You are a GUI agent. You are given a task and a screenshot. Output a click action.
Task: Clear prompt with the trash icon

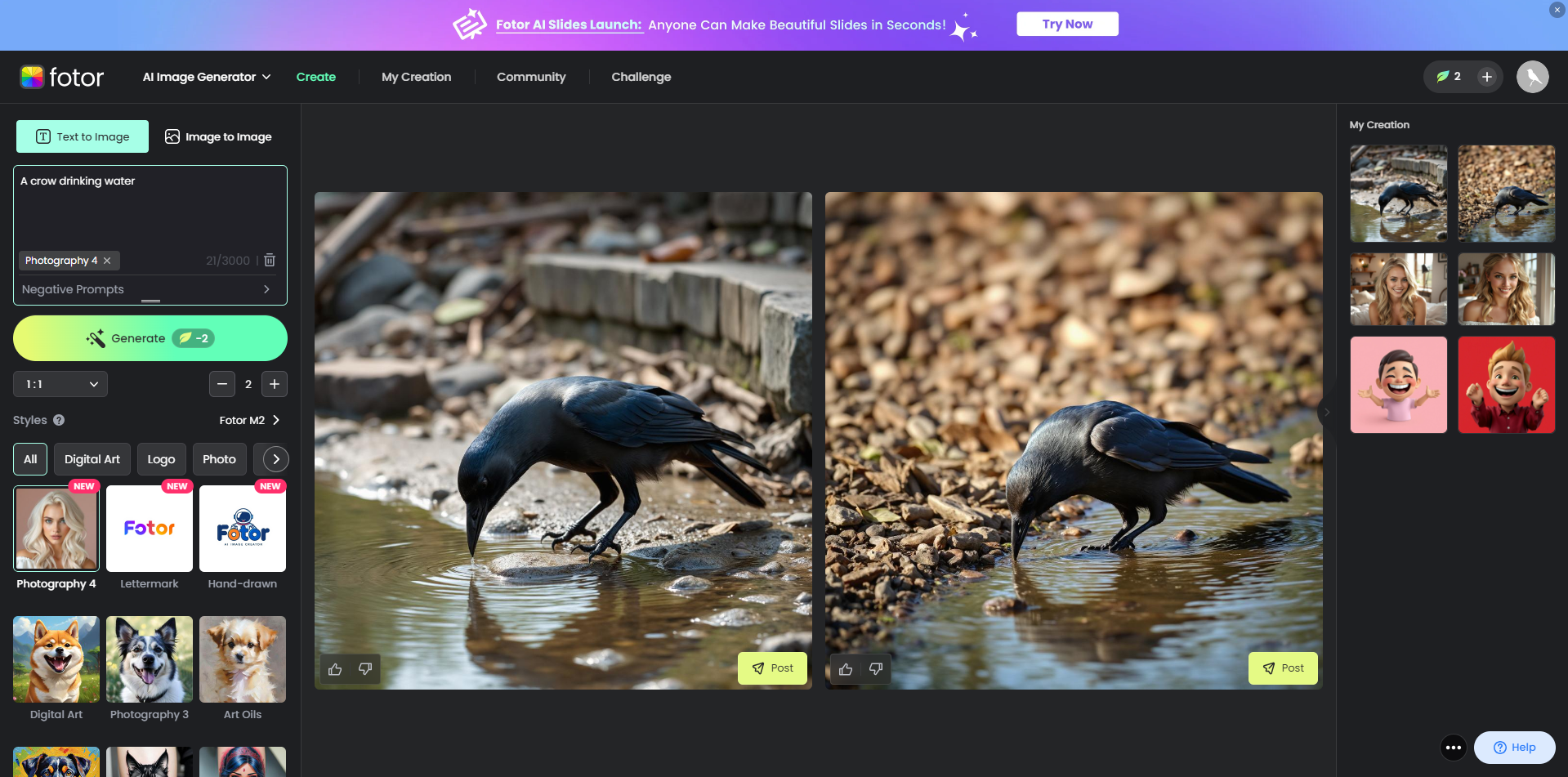270,260
